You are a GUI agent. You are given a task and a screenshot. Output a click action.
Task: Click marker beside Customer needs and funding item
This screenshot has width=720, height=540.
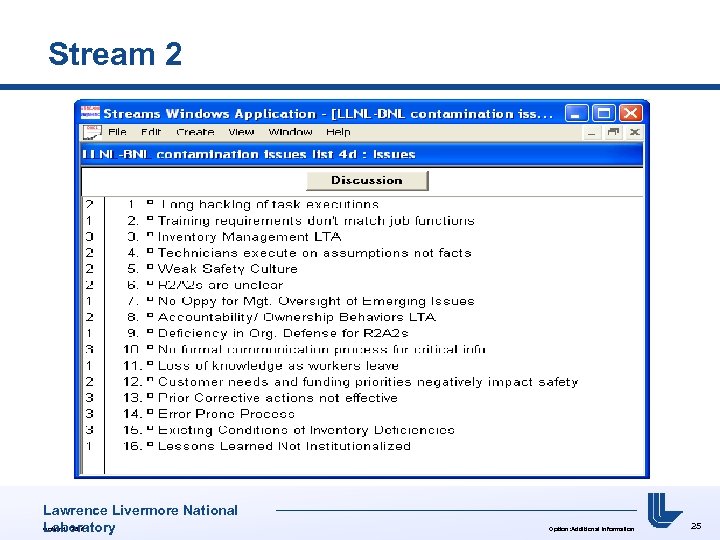coord(150,380)
